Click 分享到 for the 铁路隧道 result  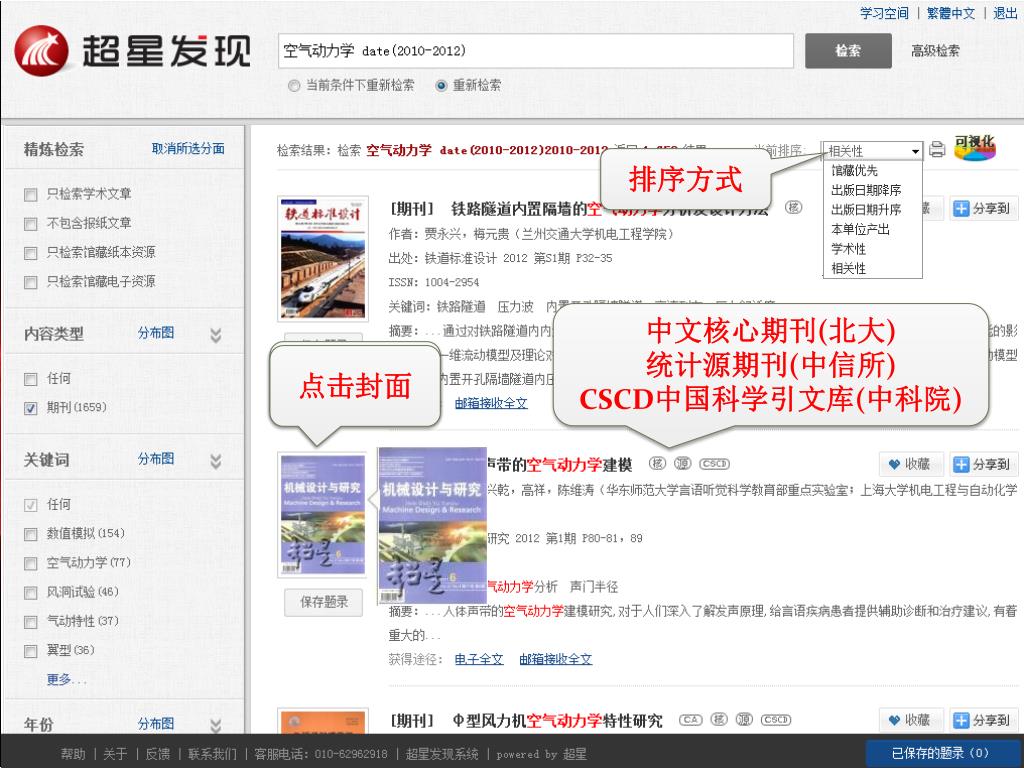coord(983,208)
